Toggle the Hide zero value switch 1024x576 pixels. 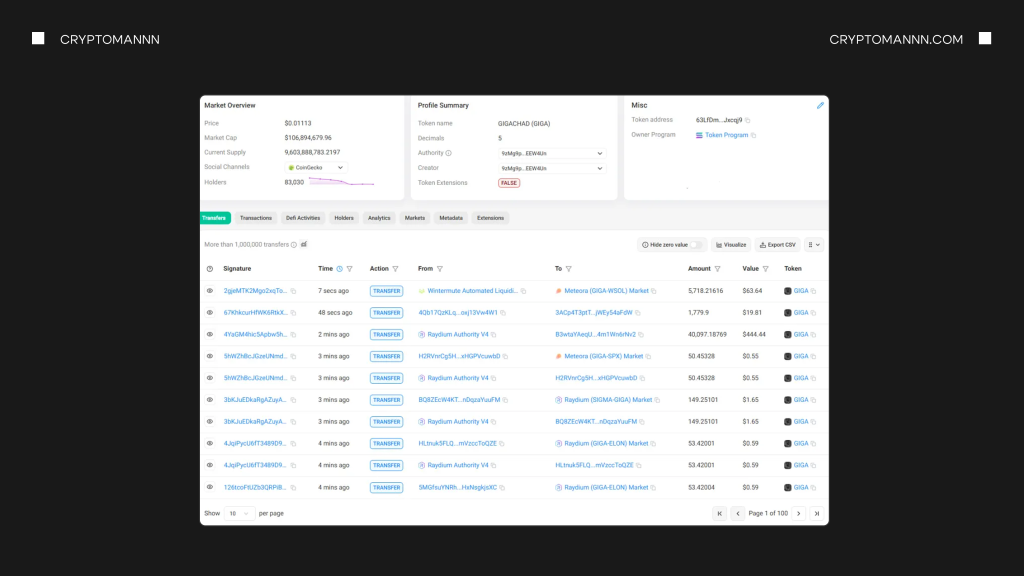(x=697, y=244)
